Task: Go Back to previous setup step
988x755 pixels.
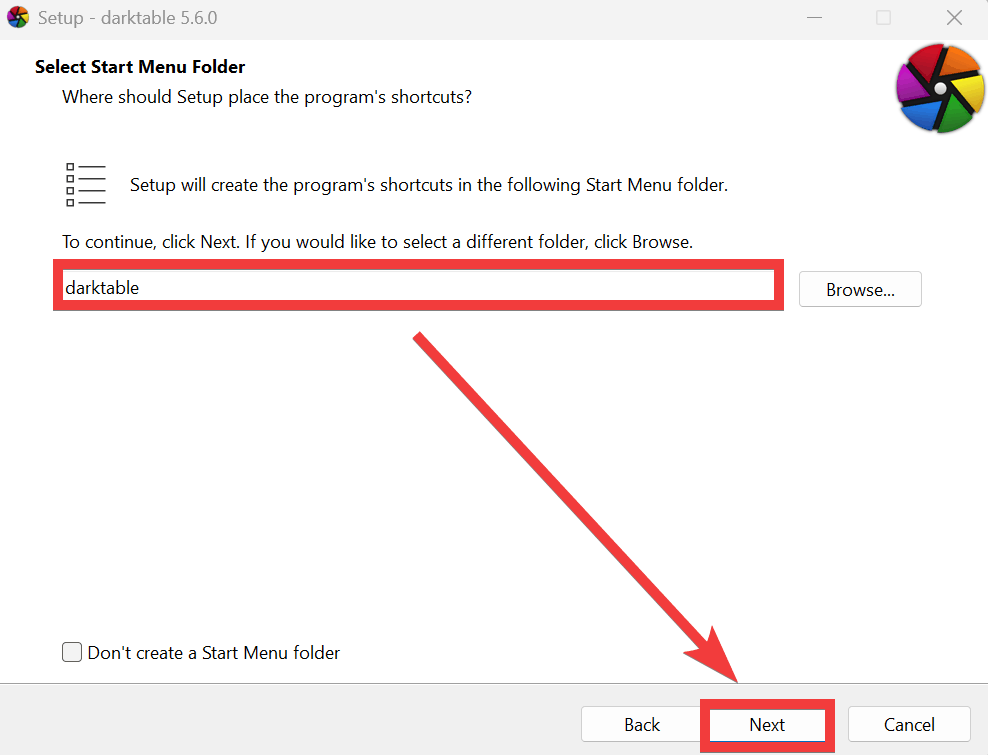Action: [641, 725]
